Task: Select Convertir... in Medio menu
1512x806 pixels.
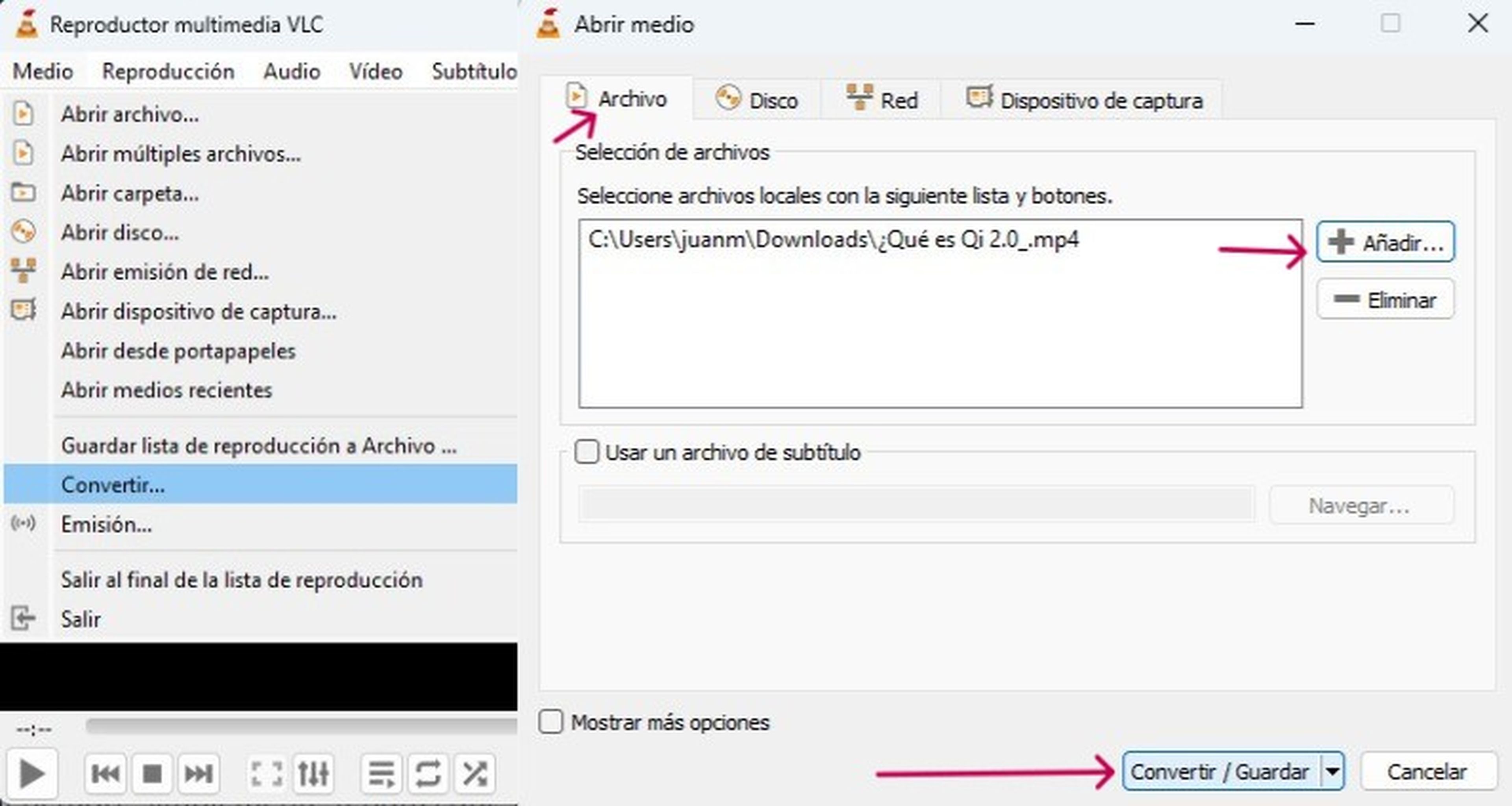Action: [x=261, y=484]
